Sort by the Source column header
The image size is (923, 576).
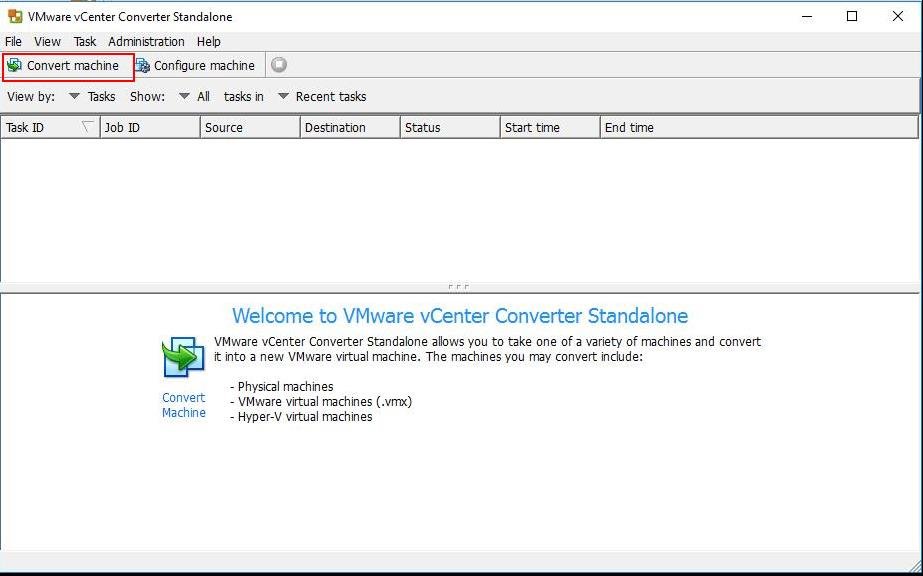coord(250,128)
